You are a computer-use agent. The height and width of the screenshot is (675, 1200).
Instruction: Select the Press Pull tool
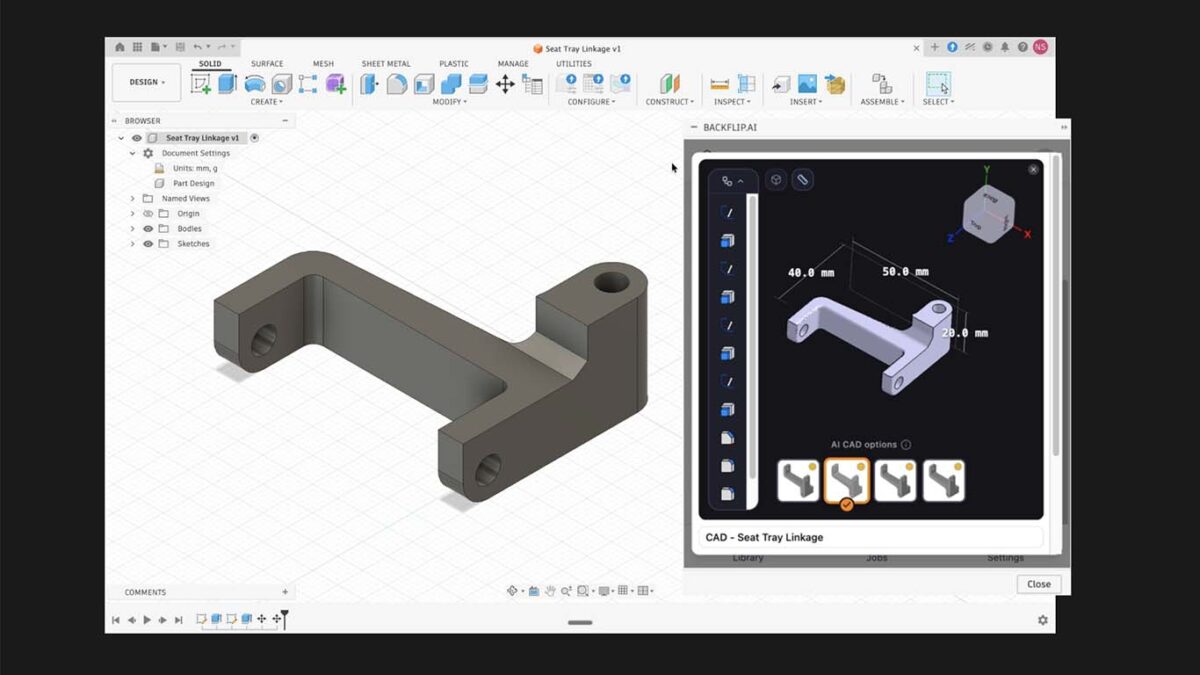pos(370,84)
